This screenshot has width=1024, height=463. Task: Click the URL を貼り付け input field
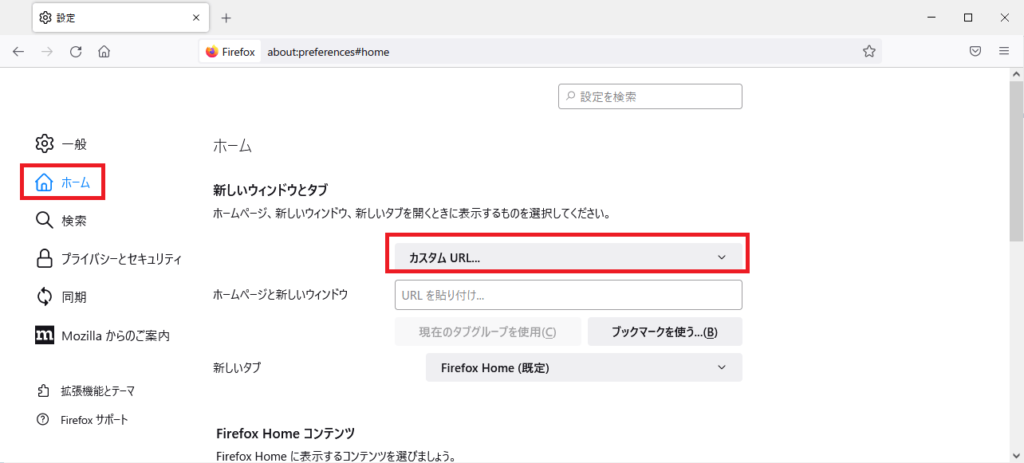(568, 295)
